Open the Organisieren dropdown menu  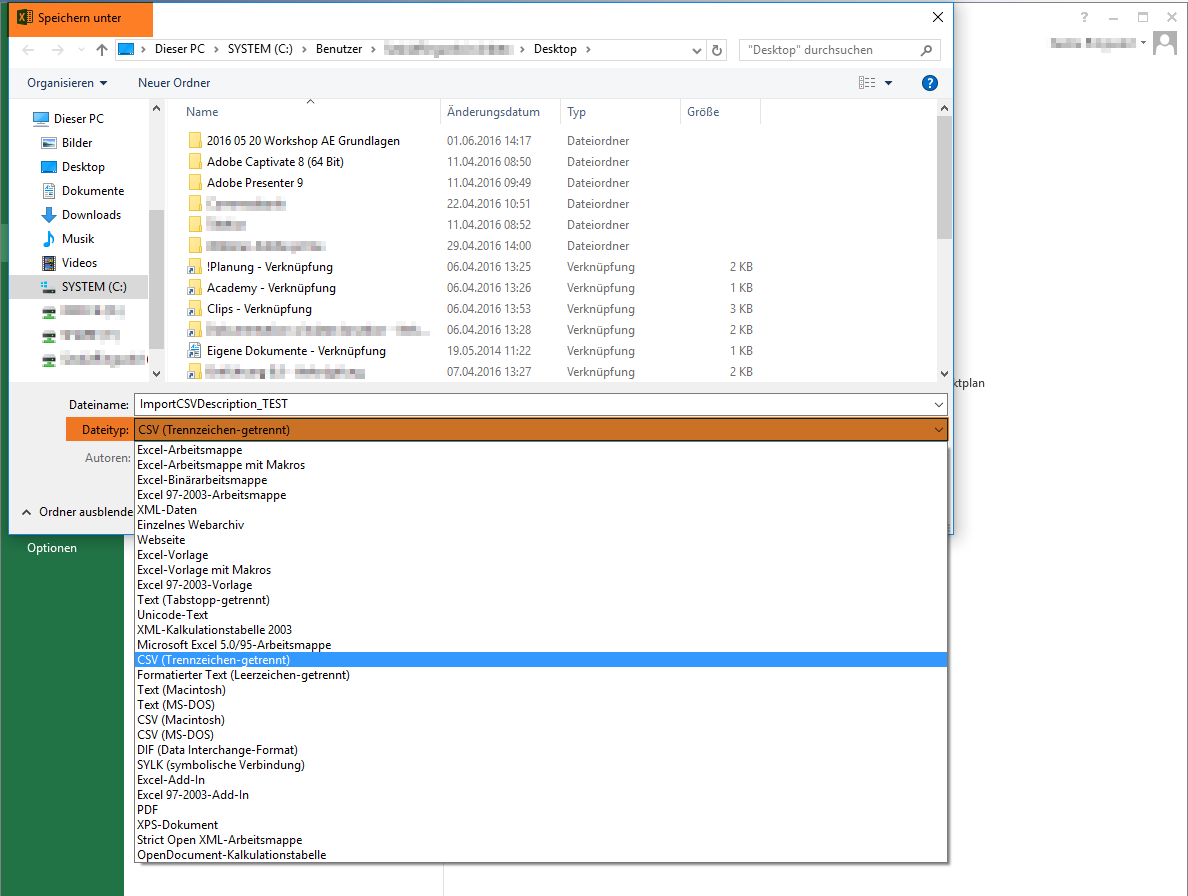pos(67,83)
